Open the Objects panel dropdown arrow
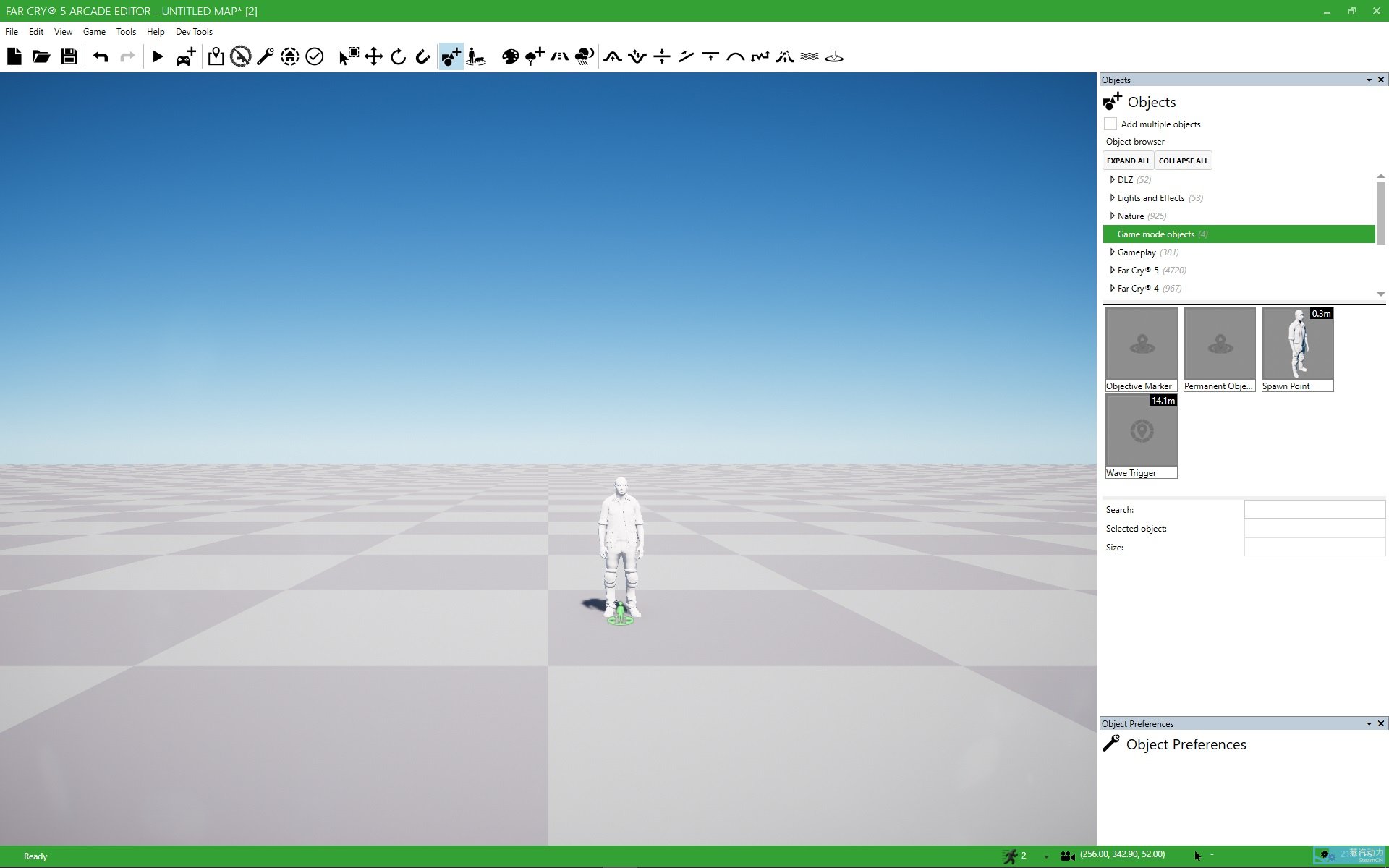 [1369, 80]
